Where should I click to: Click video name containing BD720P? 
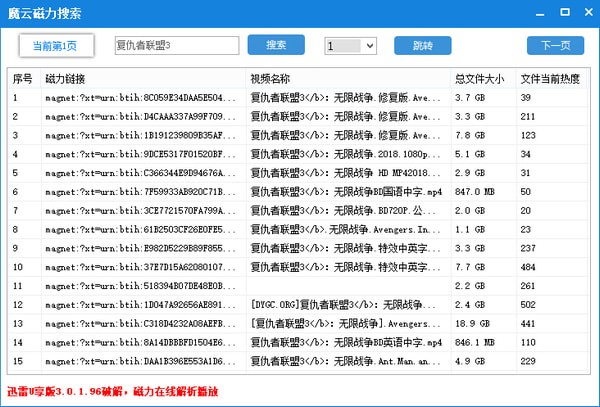343,211
